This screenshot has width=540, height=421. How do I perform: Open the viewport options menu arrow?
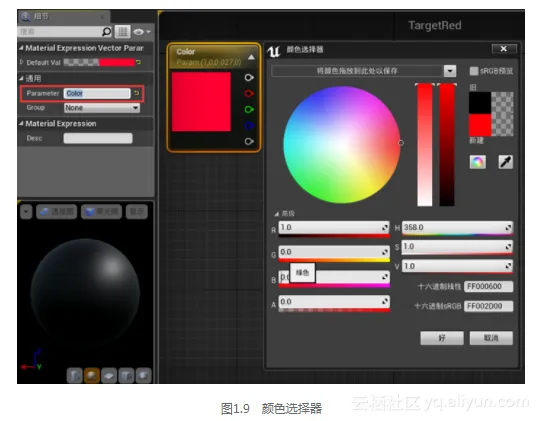point(26,212)
